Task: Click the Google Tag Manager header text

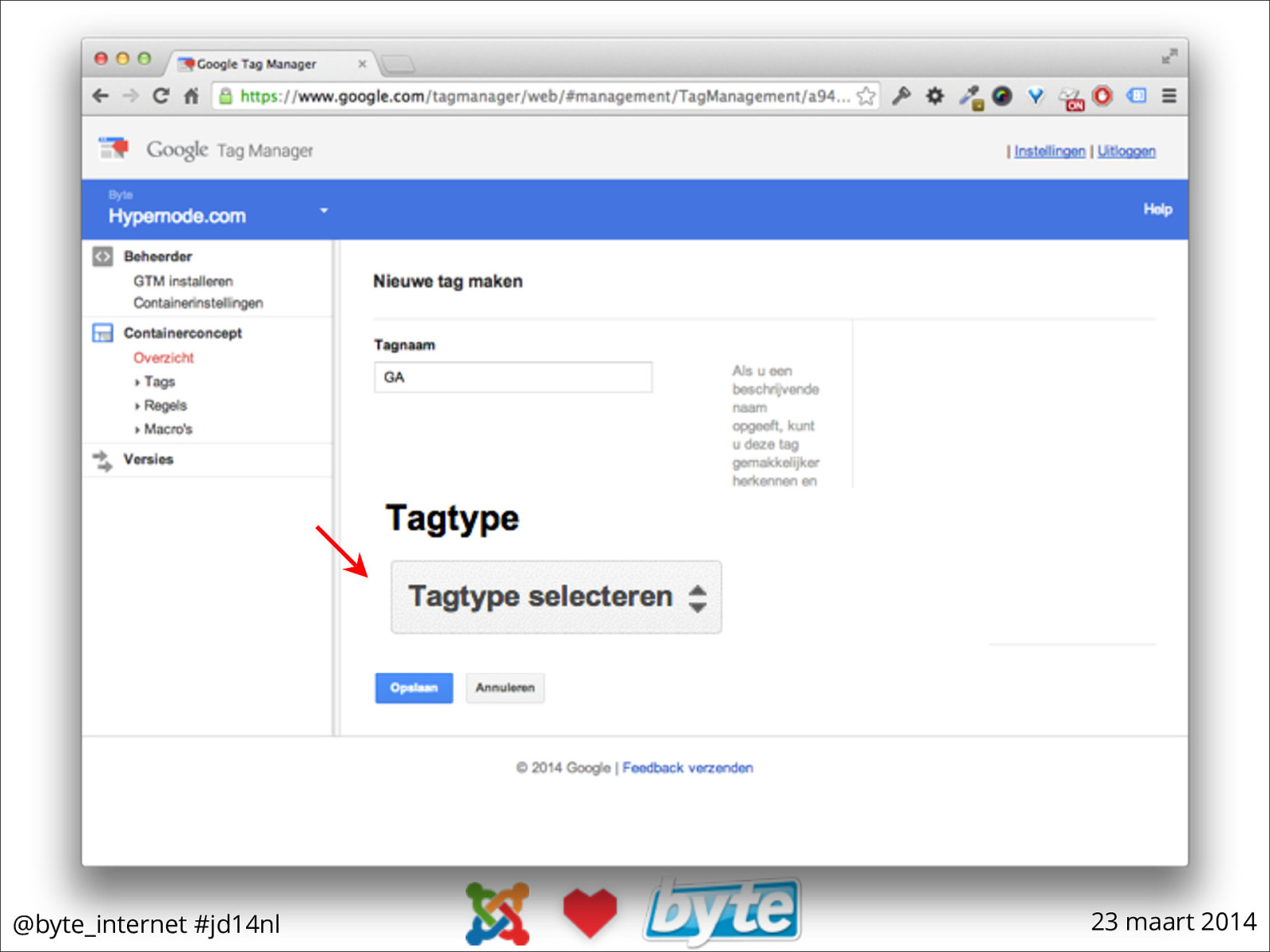Action: point(230,150)
